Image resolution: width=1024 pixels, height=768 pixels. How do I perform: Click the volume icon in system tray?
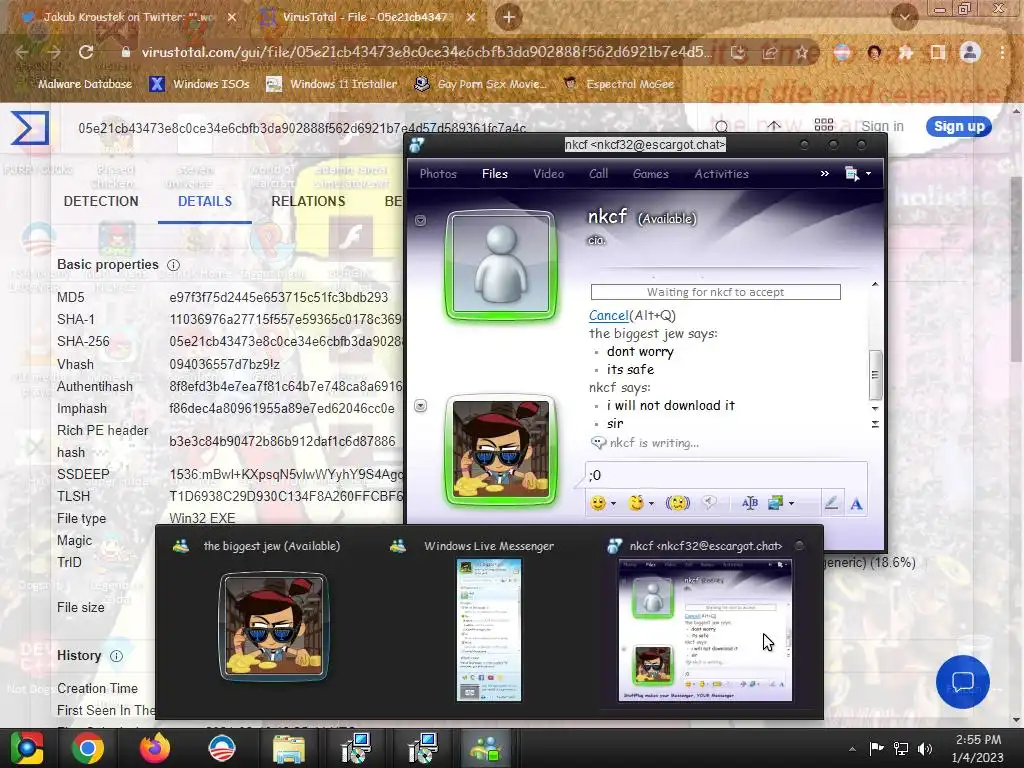(x=925, y=748)
